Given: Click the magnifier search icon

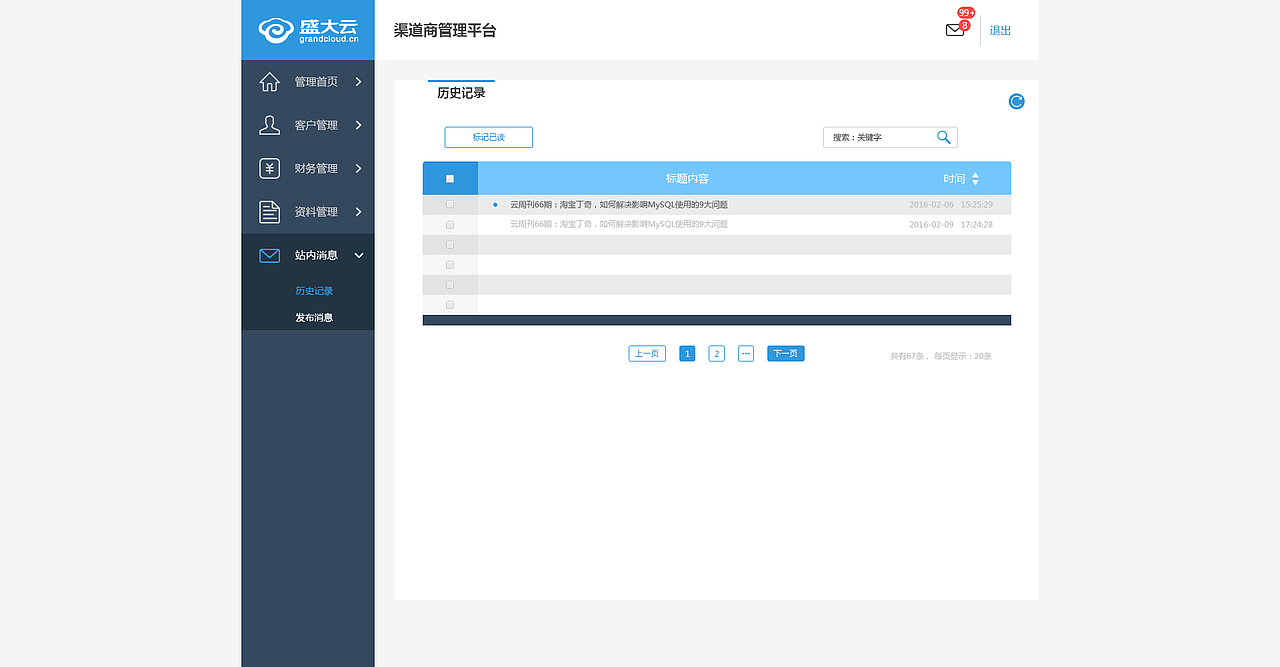Looking at the screenshot, I should coord(943,137).
